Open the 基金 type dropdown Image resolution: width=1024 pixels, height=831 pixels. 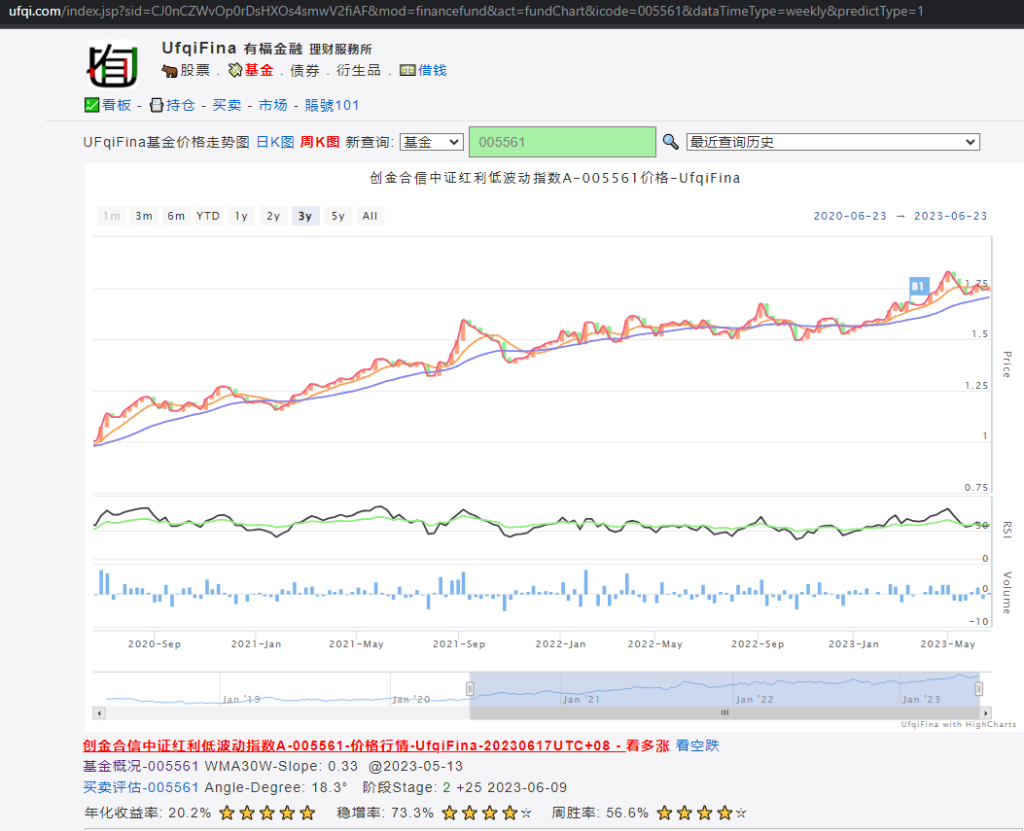pyautogui.click(x=431, y=142)
